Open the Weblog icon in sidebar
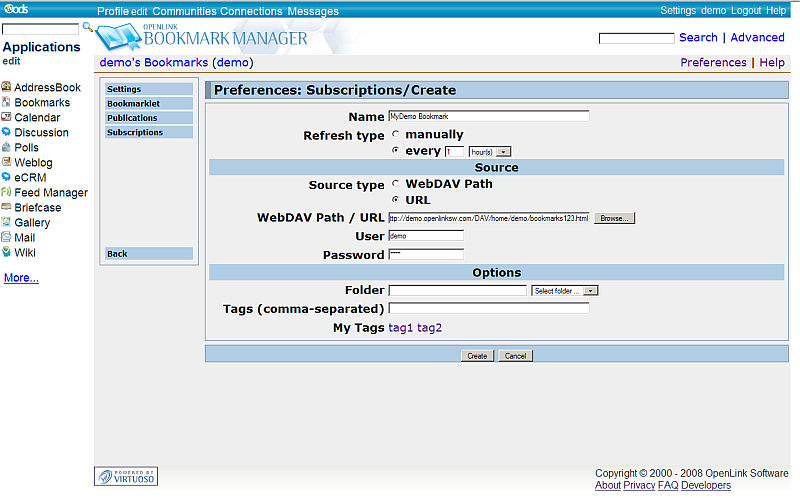800x498 pixels. click(x=7, y=163)
